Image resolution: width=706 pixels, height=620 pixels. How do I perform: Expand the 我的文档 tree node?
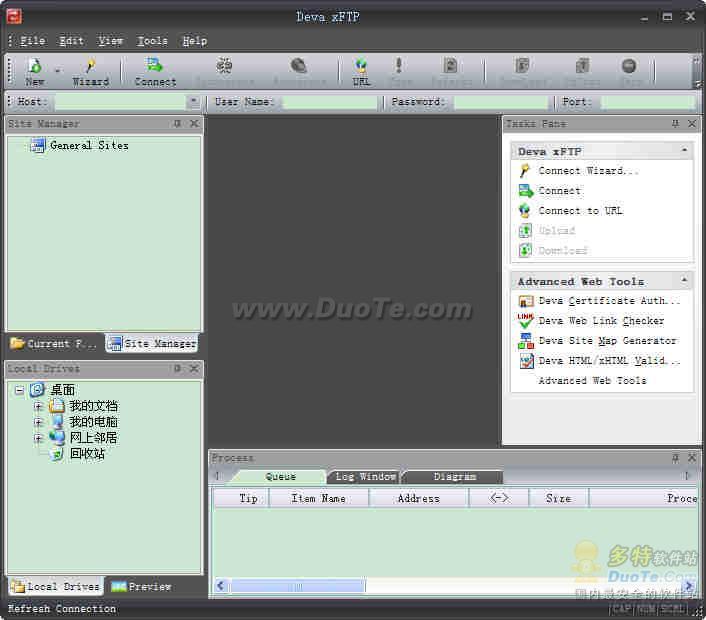tap(39, 406)
